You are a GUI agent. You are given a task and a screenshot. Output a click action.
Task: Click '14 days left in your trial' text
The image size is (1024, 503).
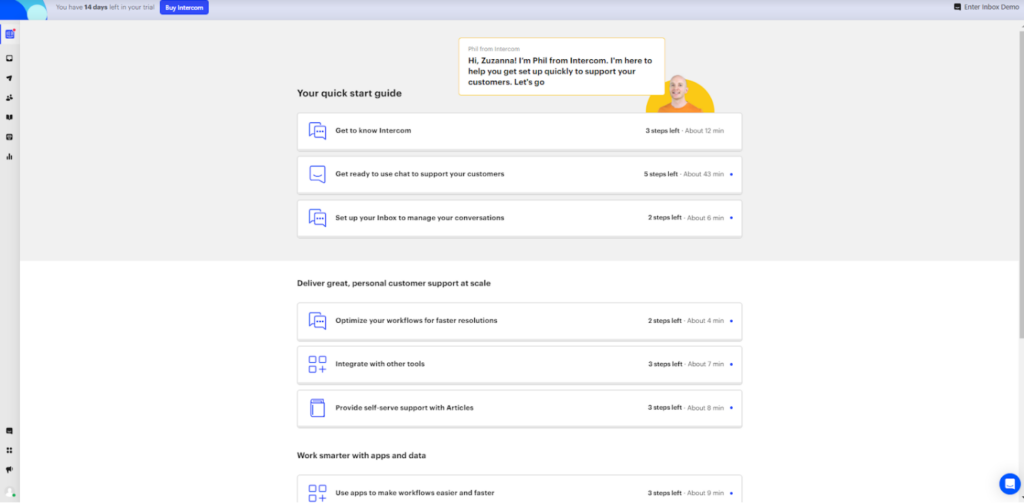[x=120, y=7]
